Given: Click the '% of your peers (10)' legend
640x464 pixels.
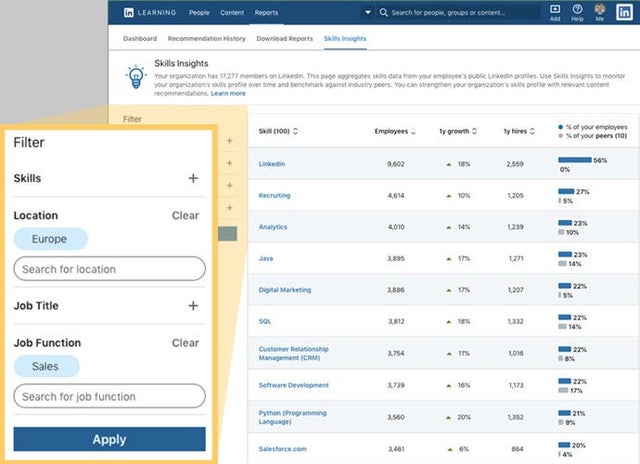Looking at the screenshot, I should (x=592, y=136).
